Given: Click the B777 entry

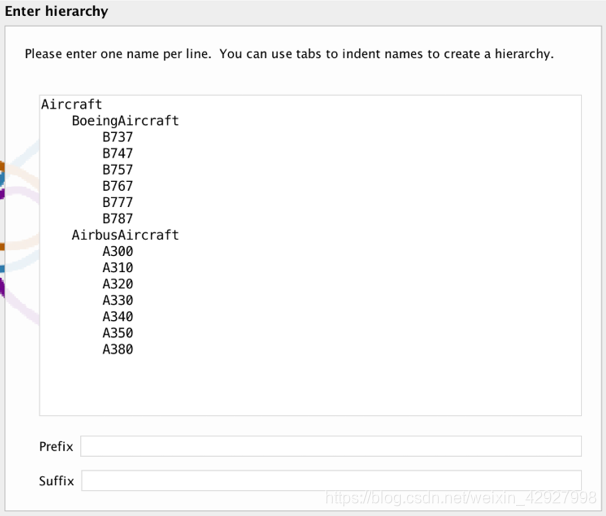Looking at the screenshot, I should click(x=117, y=202).
